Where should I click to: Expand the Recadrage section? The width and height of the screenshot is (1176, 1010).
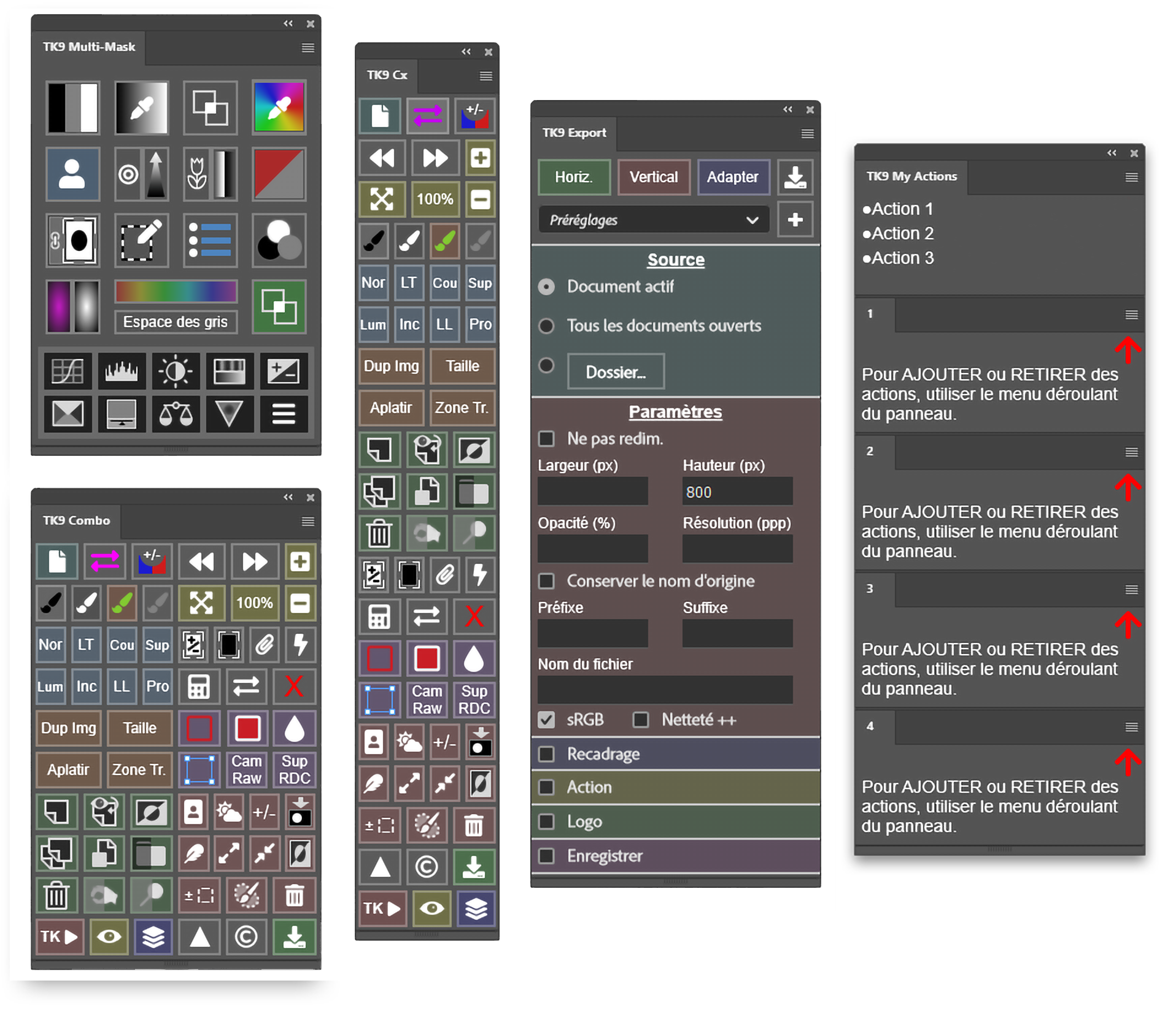(x=676, y=754)
